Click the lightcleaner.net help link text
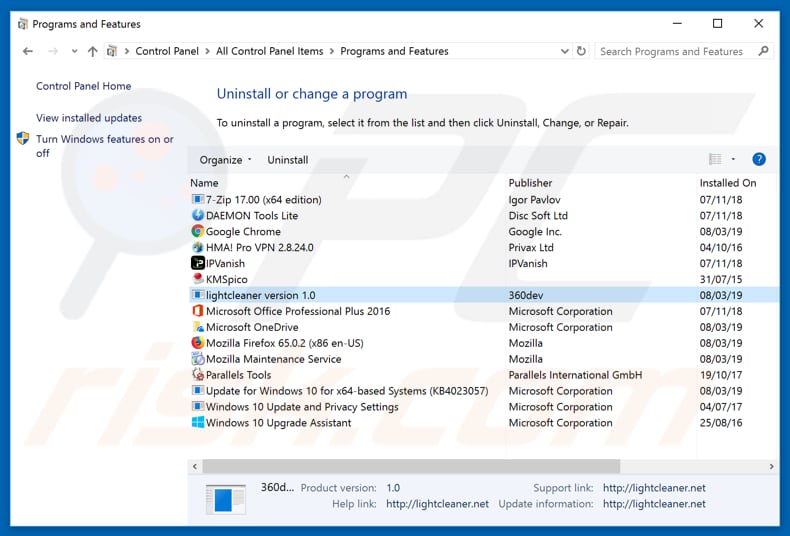The height and width of the screenshot is (536, 790). [x=437, y=504]
